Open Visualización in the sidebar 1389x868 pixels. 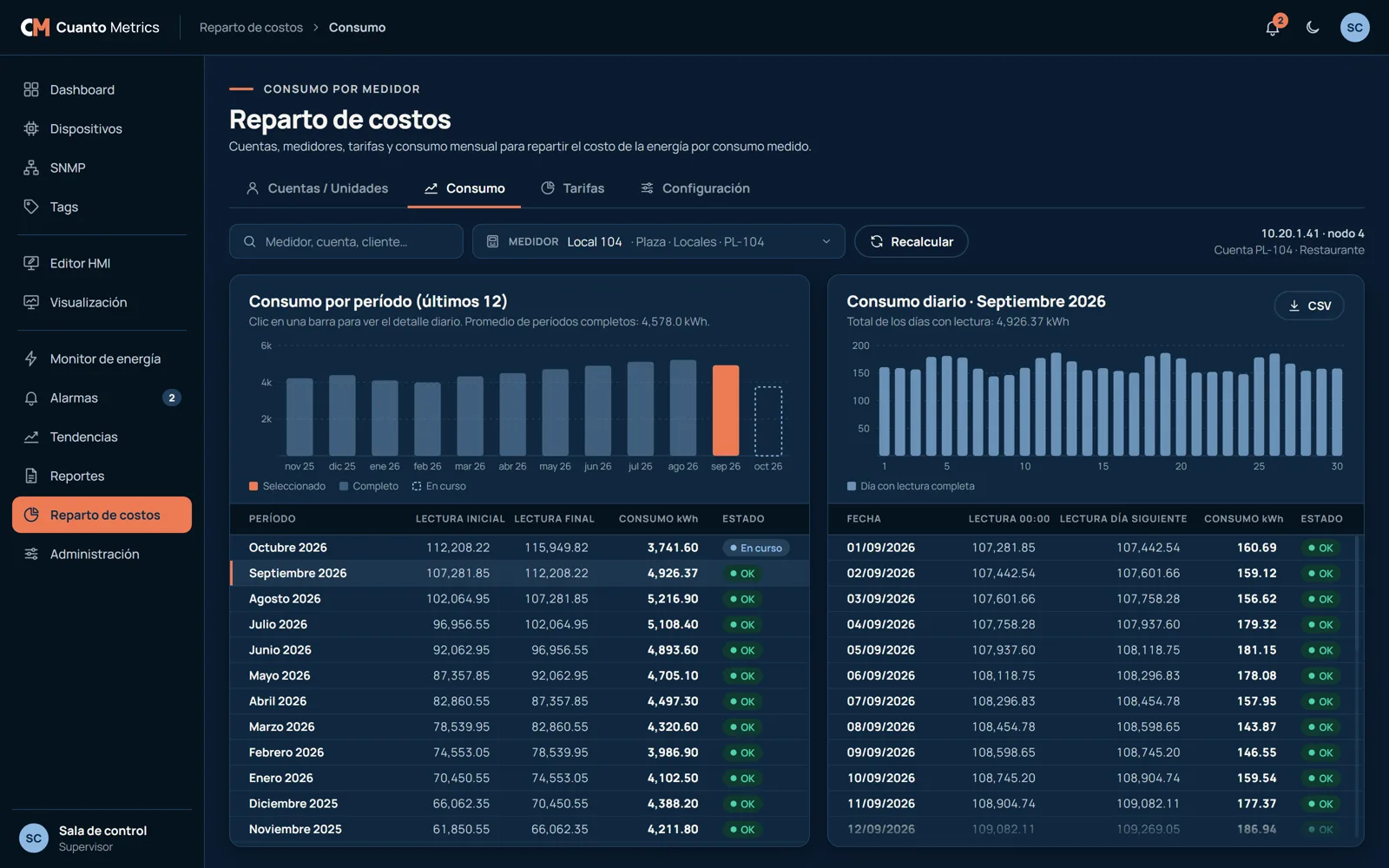(x=102, y=302)
